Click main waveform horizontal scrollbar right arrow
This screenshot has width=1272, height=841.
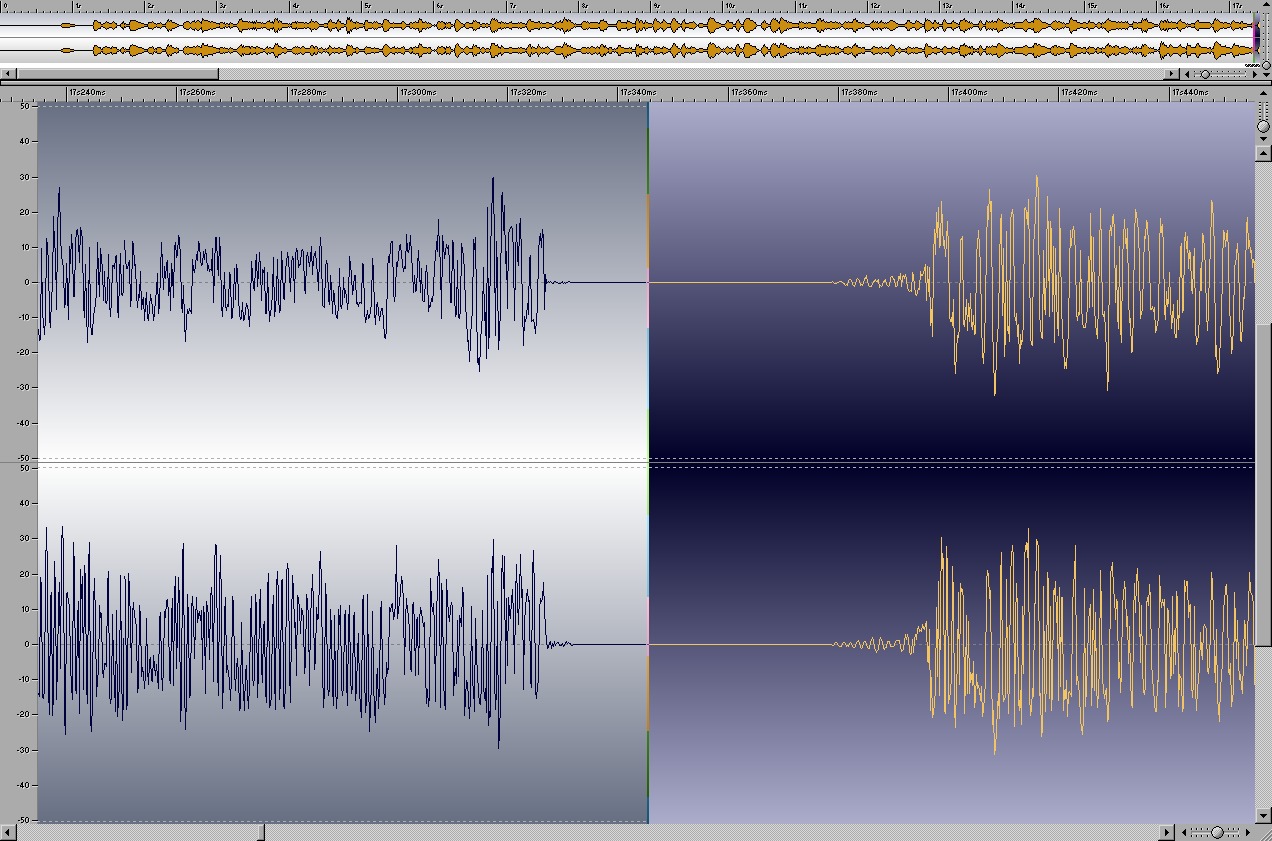[1167, 832]
